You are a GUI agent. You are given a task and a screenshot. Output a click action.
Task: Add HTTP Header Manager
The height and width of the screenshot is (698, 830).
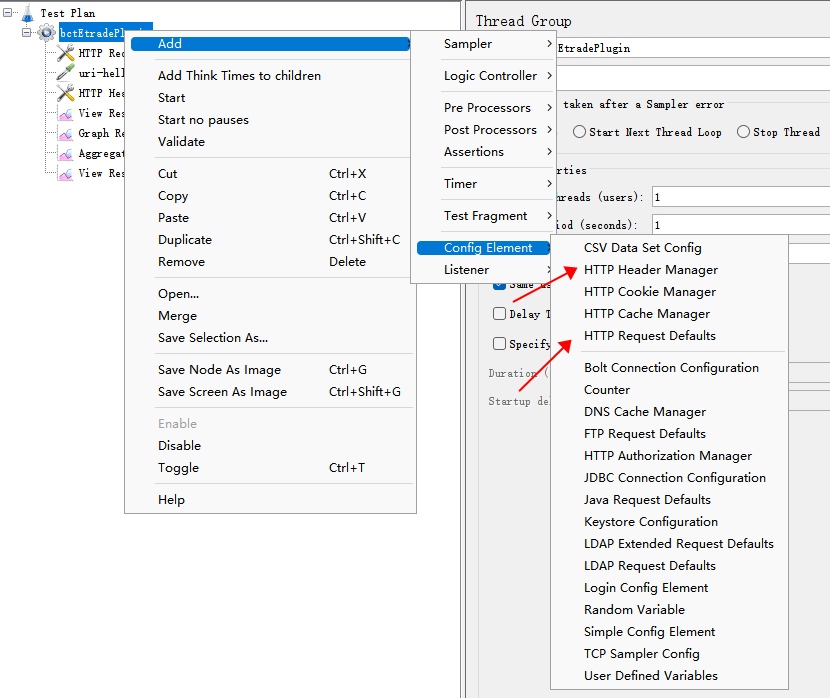(651, 270)
